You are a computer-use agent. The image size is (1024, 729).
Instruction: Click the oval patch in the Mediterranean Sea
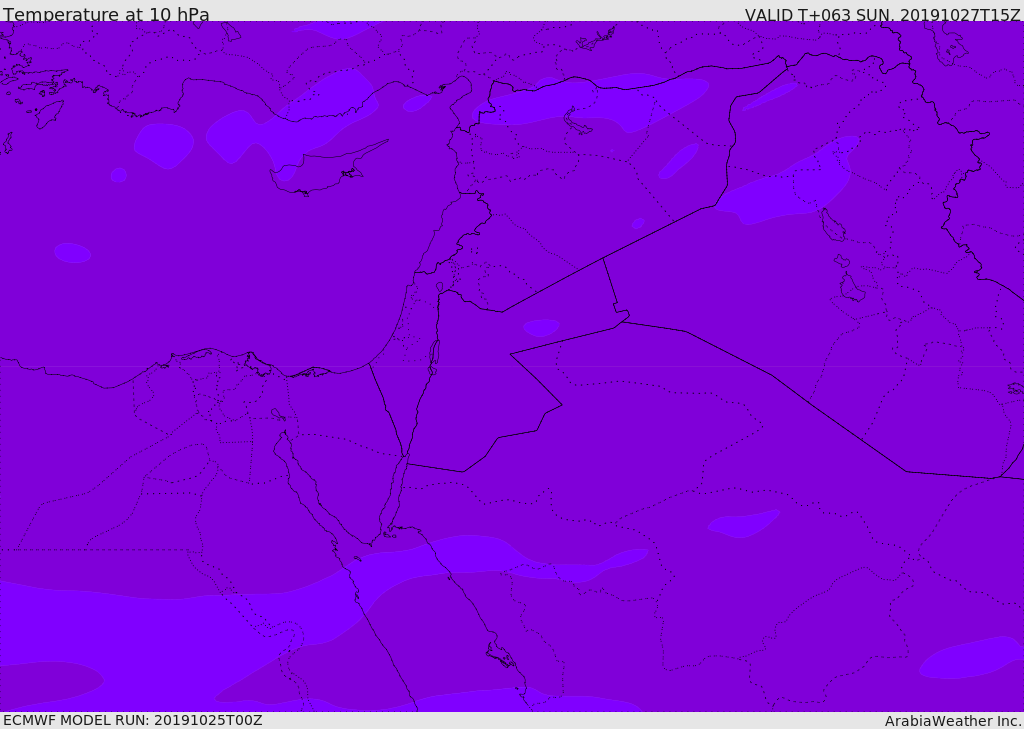(x=72, y=253)
